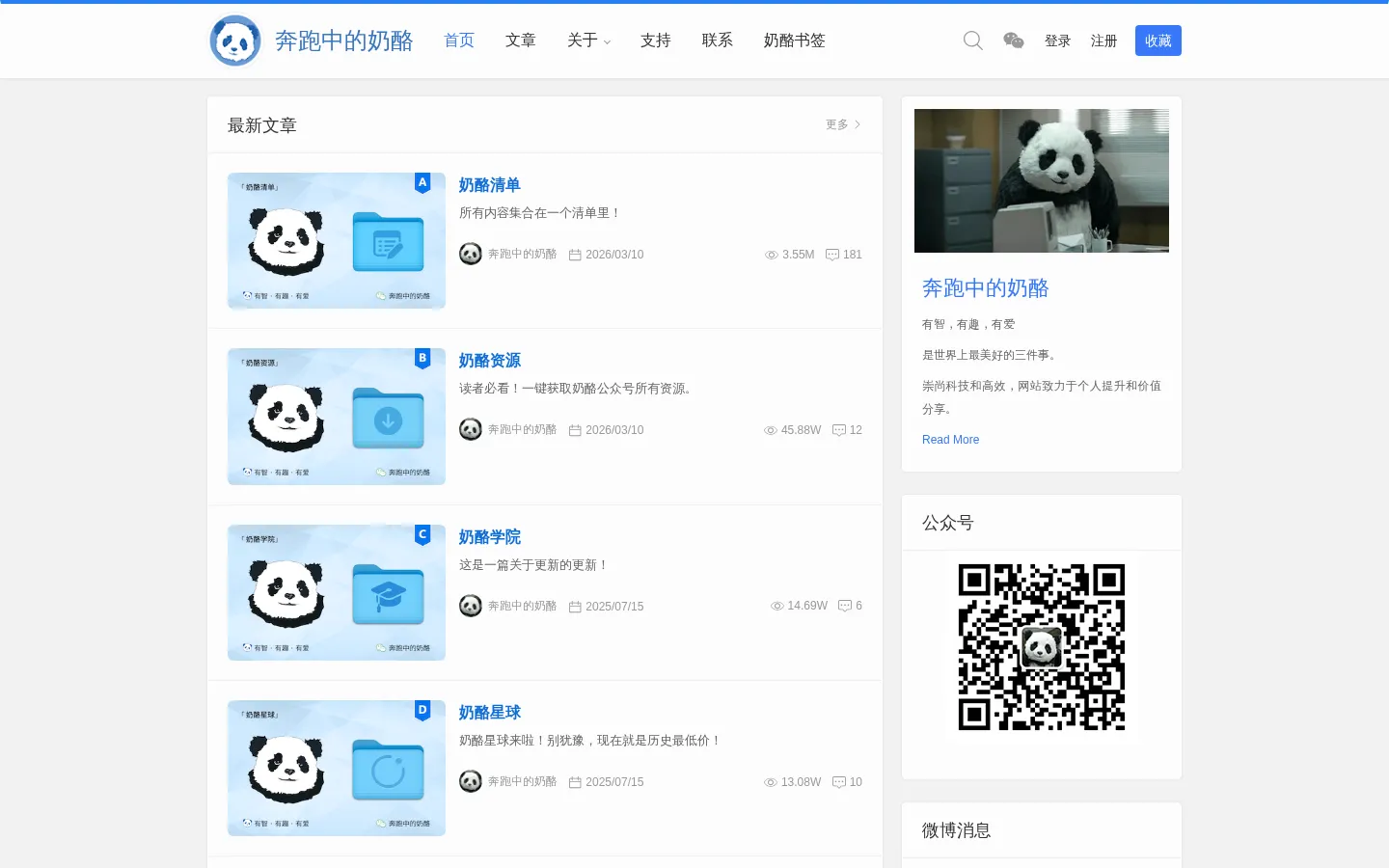Click the Read More link
Viewport: 1389px width, 868px height.
950,440
